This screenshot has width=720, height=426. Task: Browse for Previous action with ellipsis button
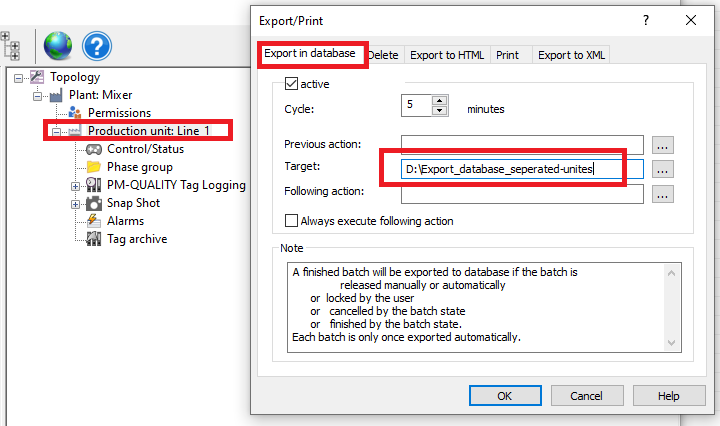click(x=661, y=145)
